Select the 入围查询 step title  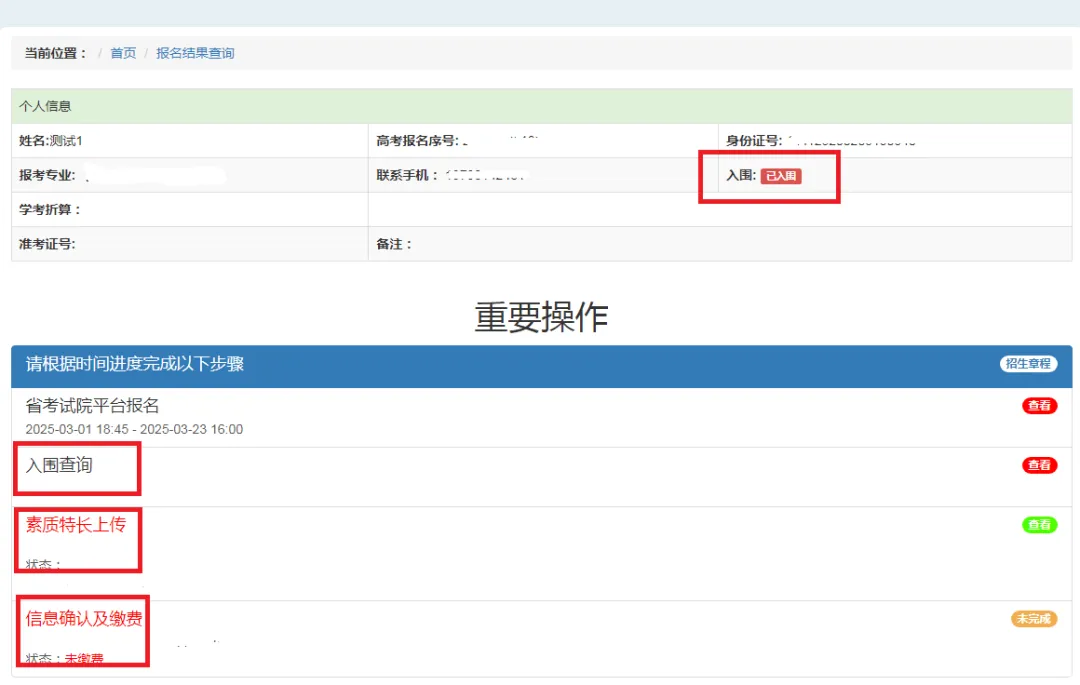point(59,465)
